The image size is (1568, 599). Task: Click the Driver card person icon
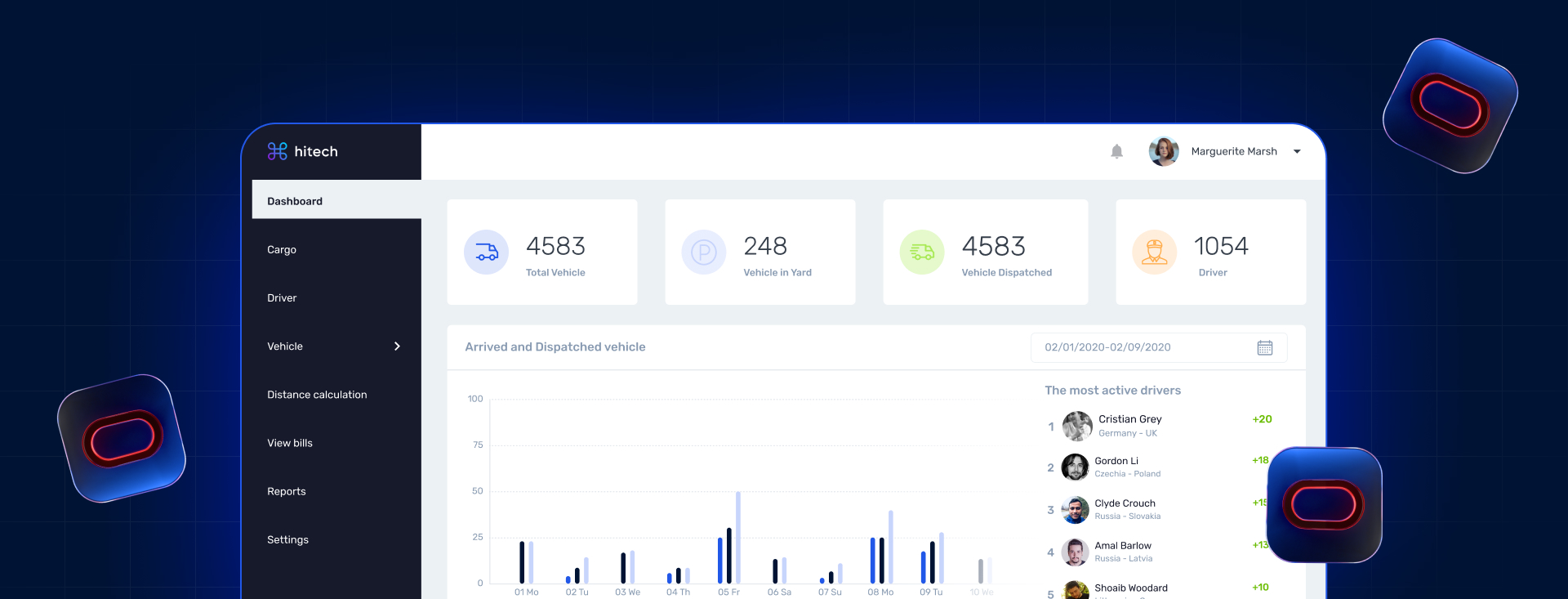(x=1154, y=252)
